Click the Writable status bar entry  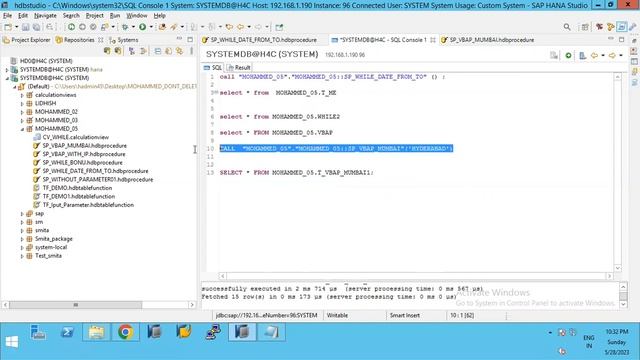[x=337, y=316]
